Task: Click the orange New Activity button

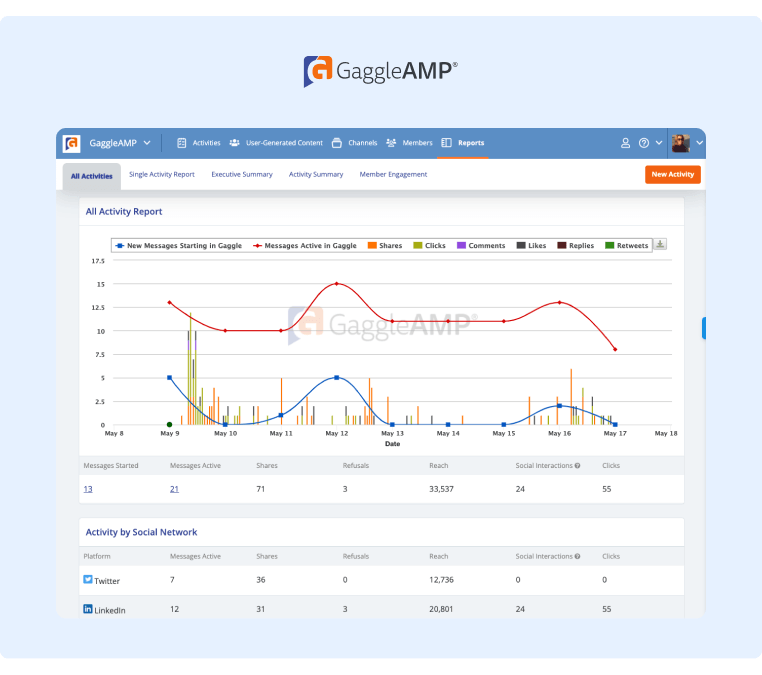Action: [x=672, y=174]
